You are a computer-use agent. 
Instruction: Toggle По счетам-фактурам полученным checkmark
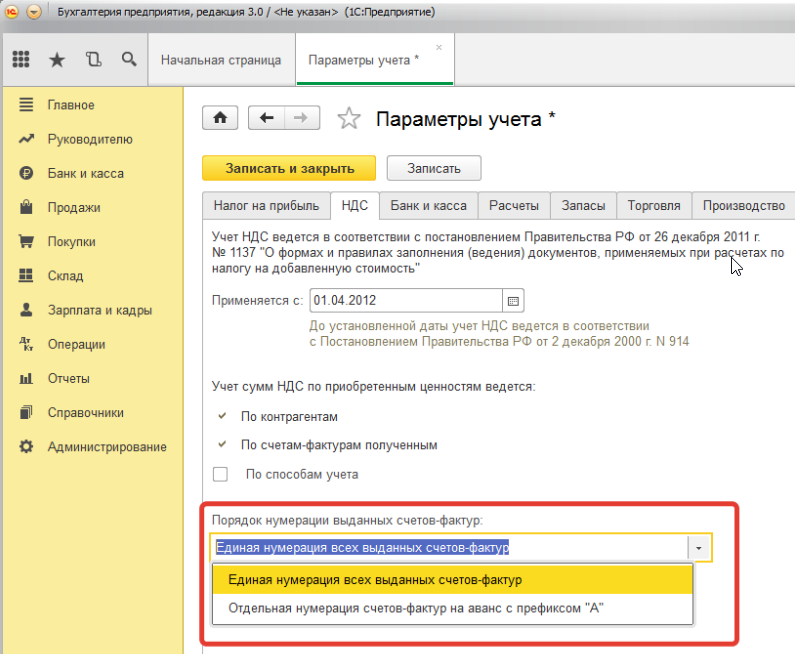point(221,444)
